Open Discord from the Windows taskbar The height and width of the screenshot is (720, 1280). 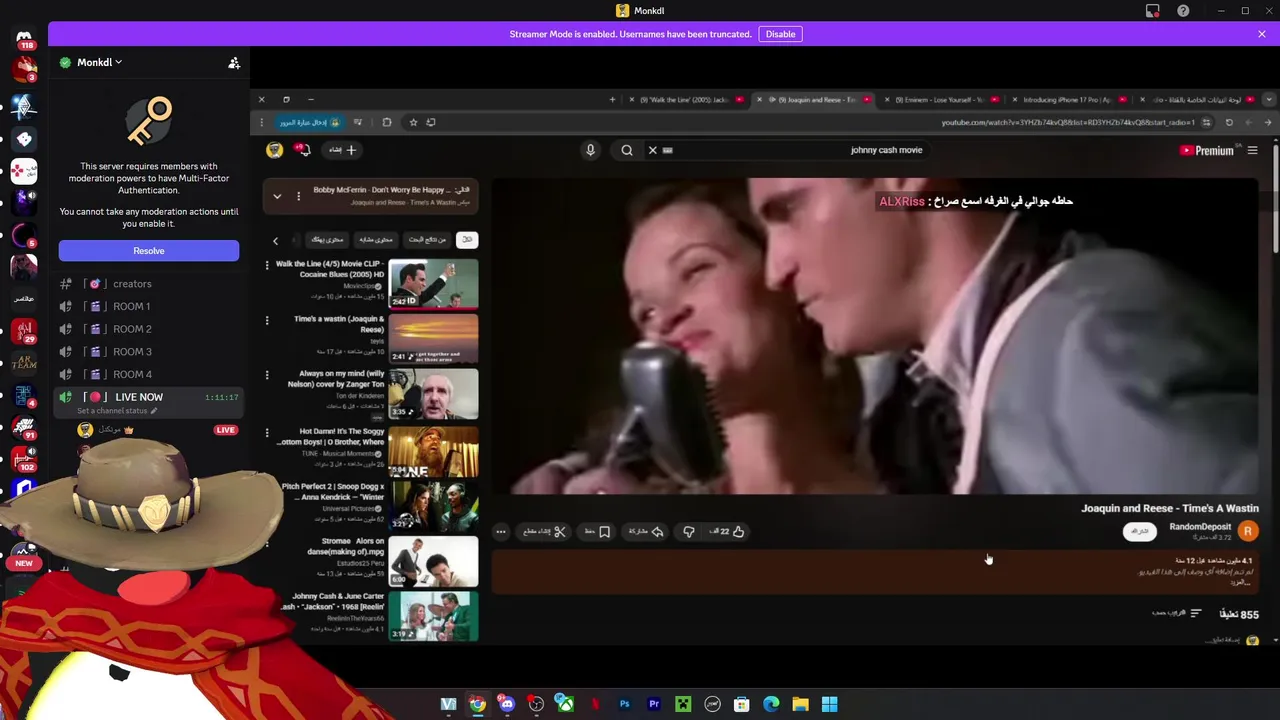(x=507, y=704)
